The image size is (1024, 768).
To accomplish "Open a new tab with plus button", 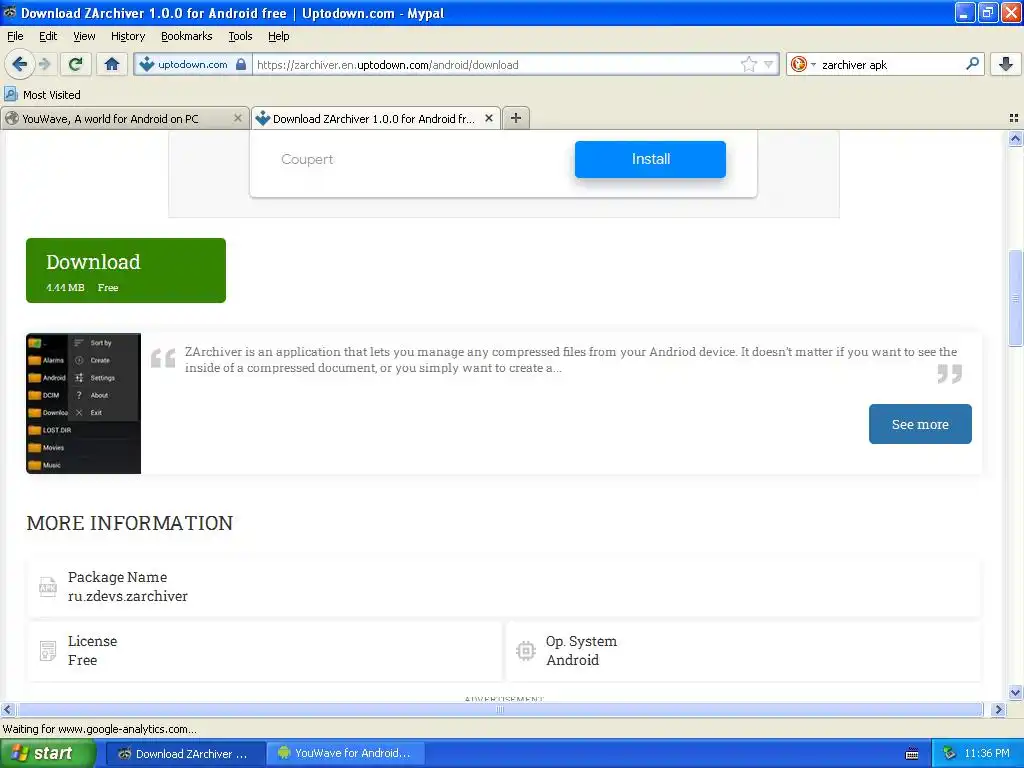I will tap(516, 118).
